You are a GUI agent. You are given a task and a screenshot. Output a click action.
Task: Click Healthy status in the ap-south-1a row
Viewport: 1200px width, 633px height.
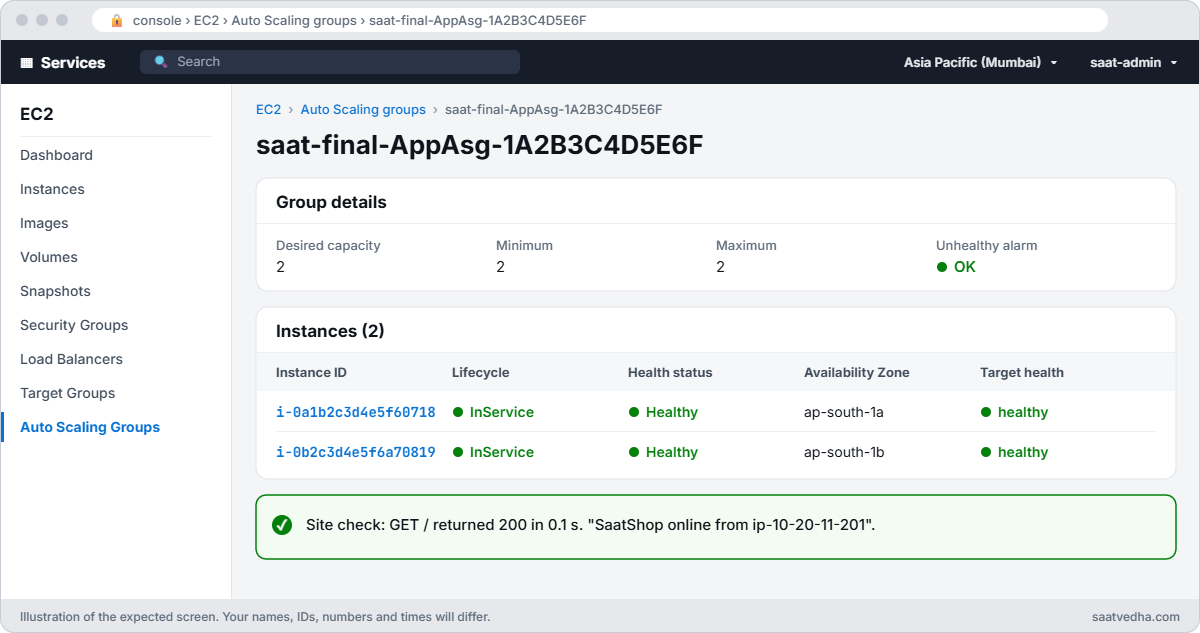click(x=663, y=412)
